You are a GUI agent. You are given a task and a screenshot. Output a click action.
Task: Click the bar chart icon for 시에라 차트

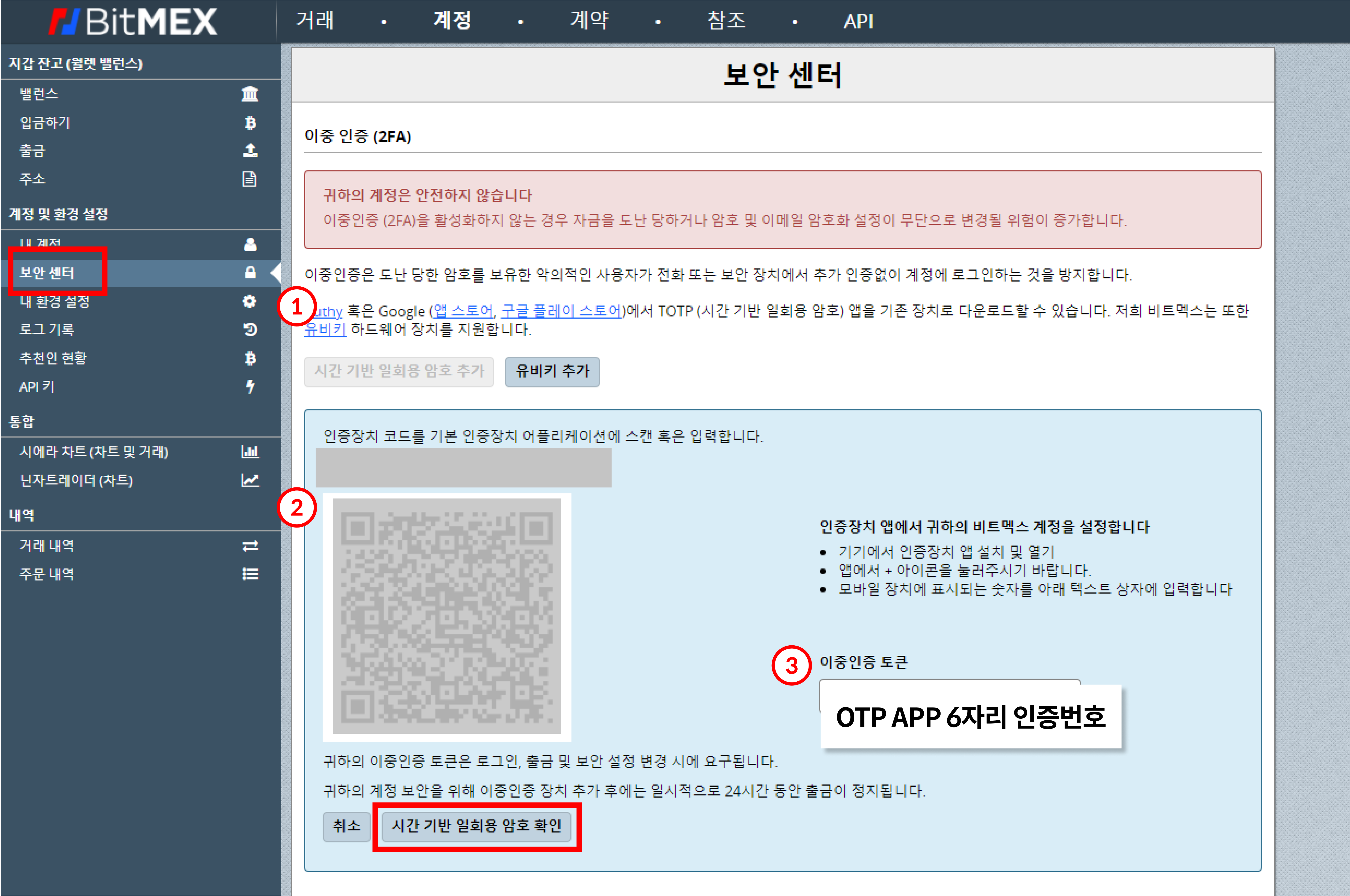pos(250,452)
